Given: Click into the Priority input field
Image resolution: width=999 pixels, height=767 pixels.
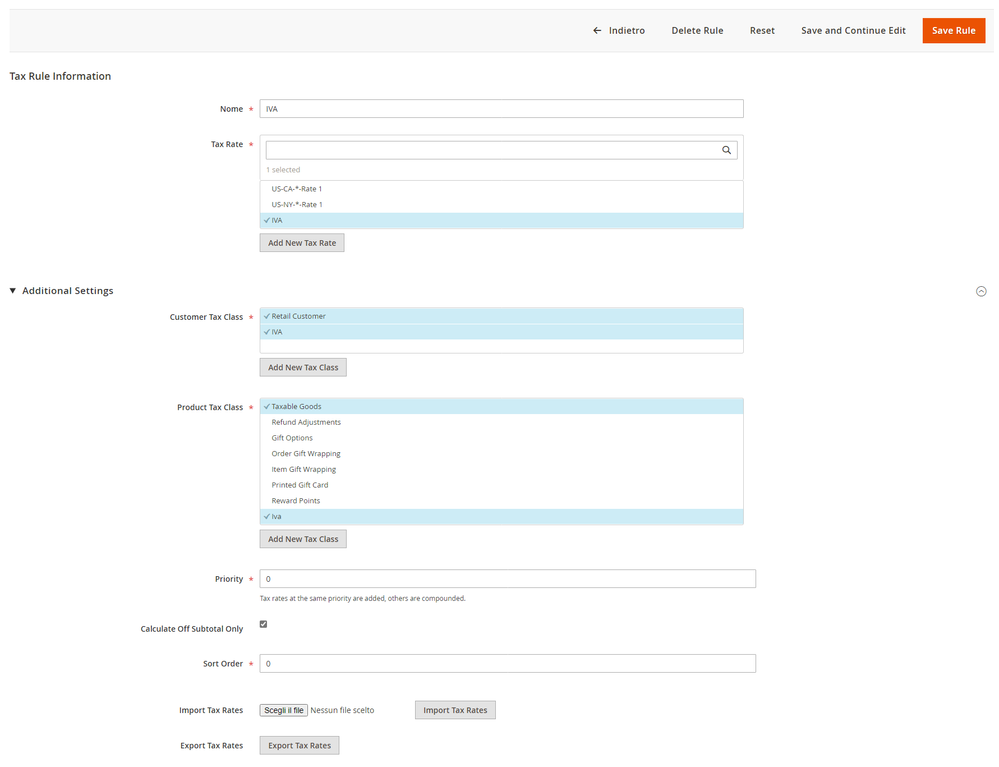Looking at the screenshot, I should coord(507,579).
